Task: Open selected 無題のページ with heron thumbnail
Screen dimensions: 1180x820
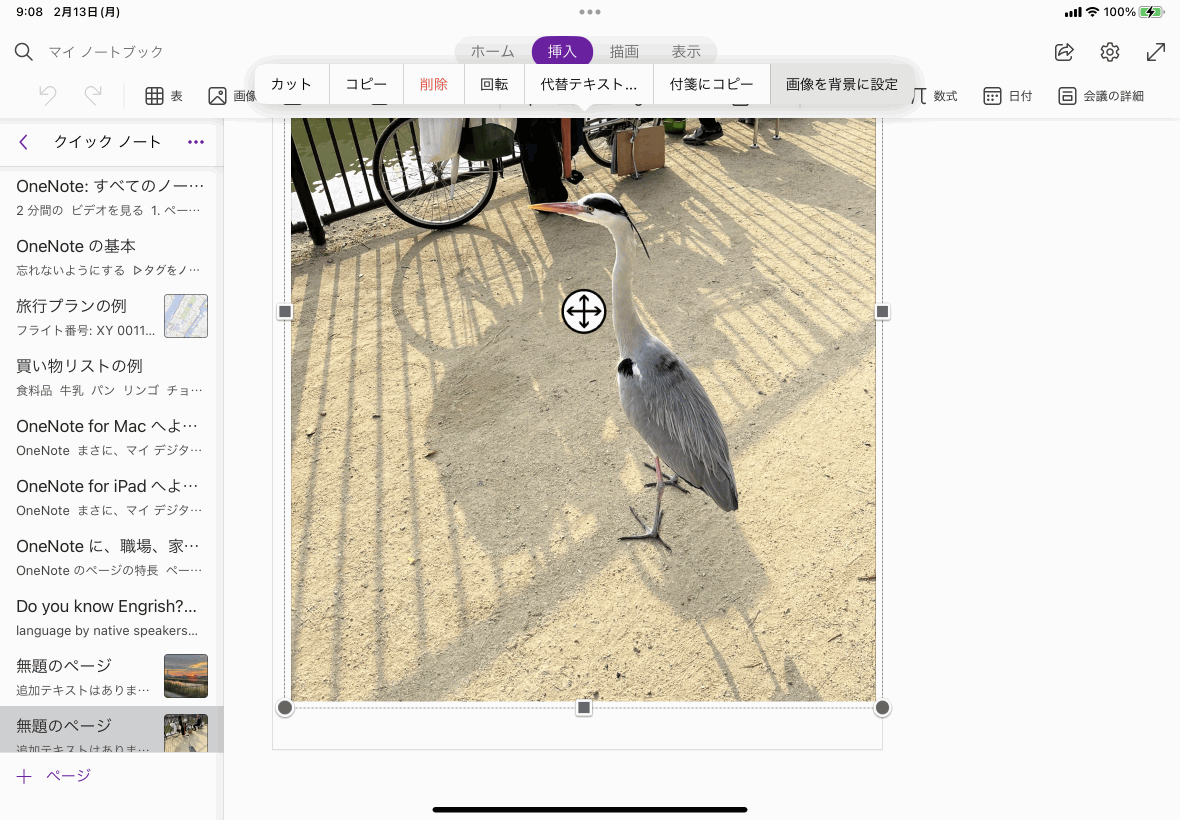Action: [x=111, y=729]
